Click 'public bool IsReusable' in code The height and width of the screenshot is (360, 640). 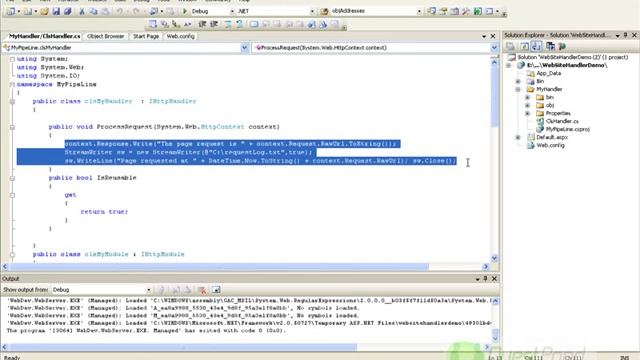[x=92, y=178]
